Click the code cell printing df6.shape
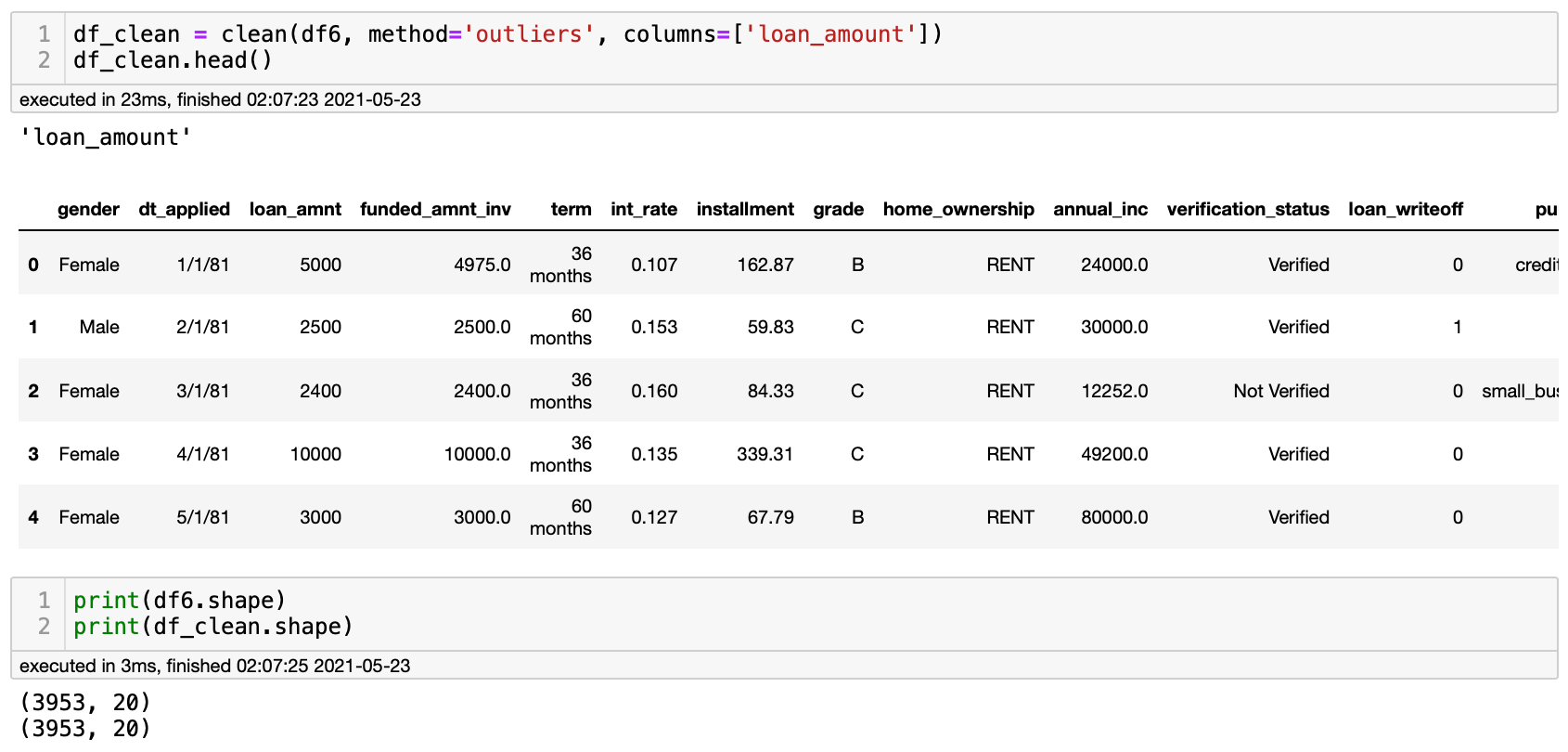Image resolution: width=1568 pixels, height=752 pixels. tap(179, 601)
